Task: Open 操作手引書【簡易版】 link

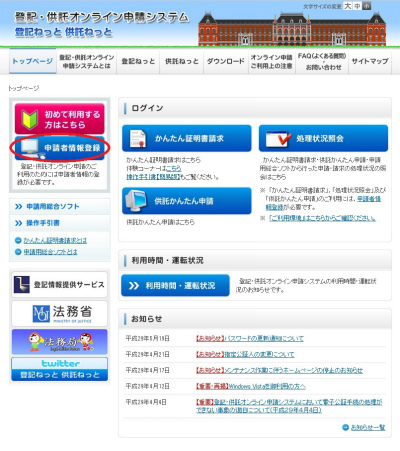Action: point(153,177)
